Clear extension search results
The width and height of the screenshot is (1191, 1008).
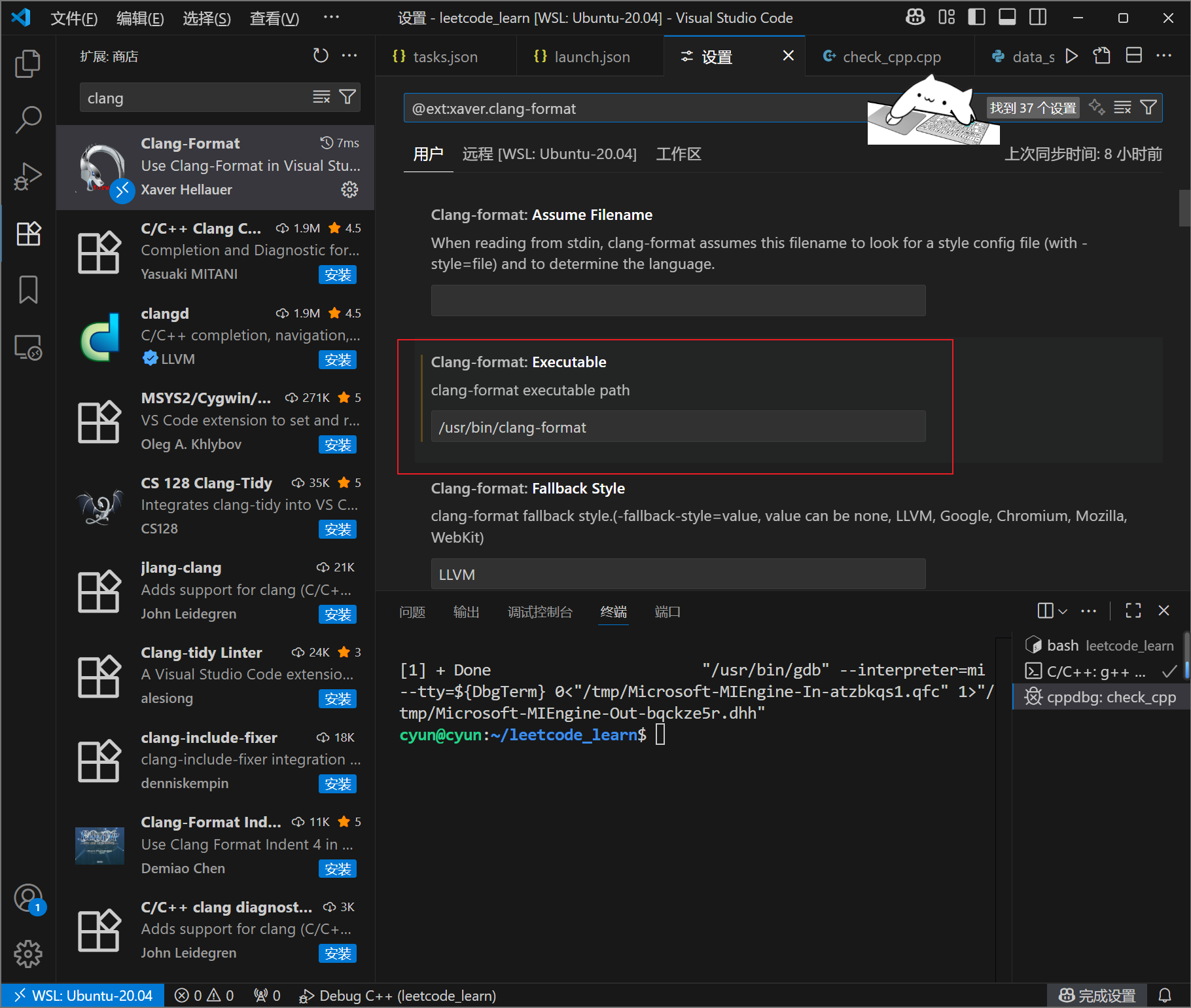coord(321,98)
